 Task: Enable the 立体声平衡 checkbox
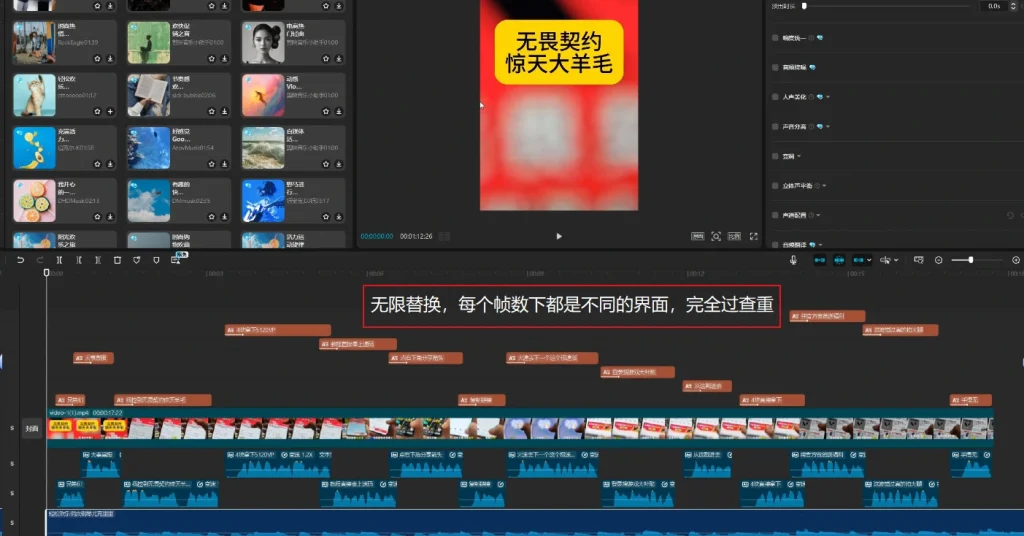click(x=775, y=185)
